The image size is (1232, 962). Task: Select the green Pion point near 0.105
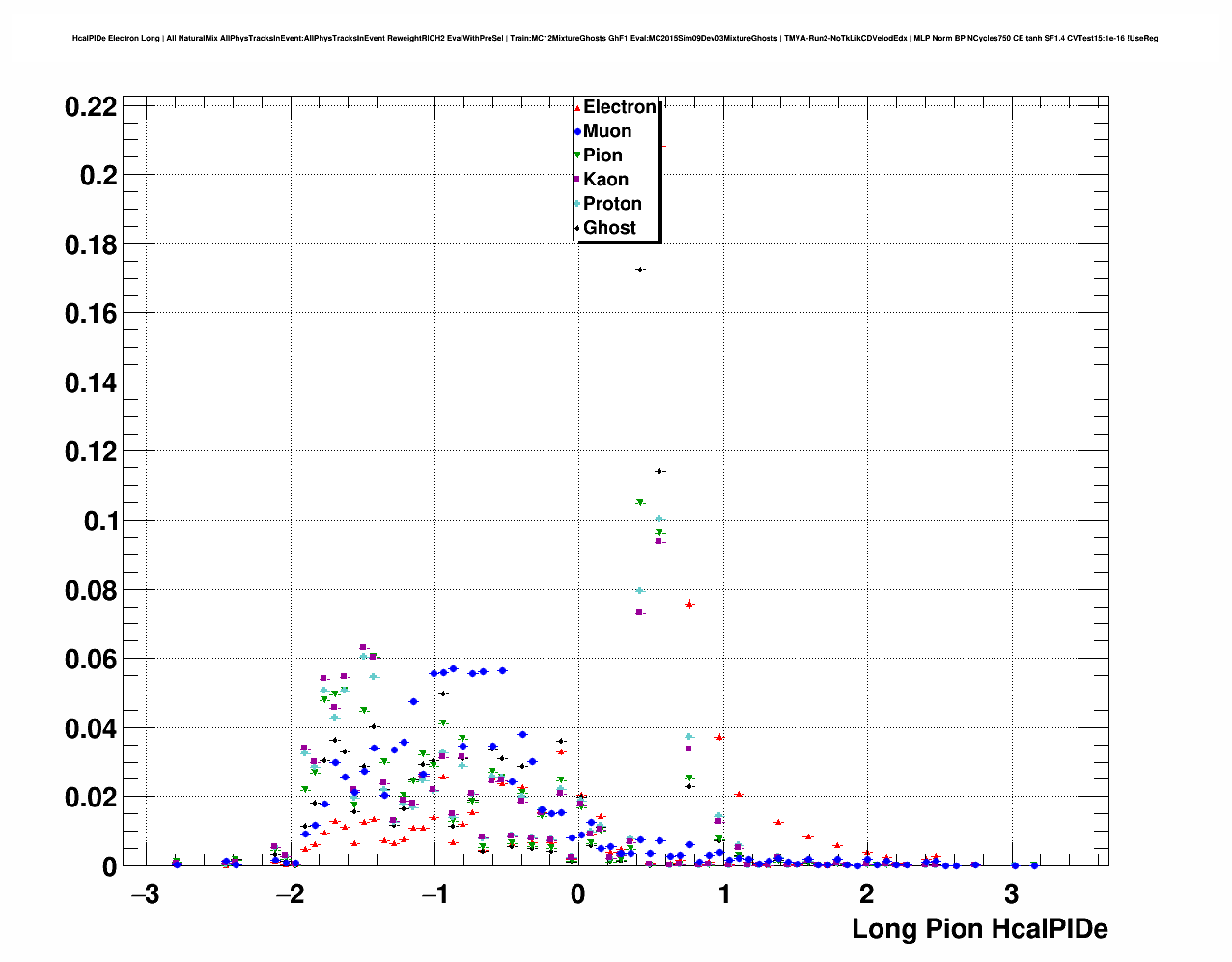tap(639, 502)
